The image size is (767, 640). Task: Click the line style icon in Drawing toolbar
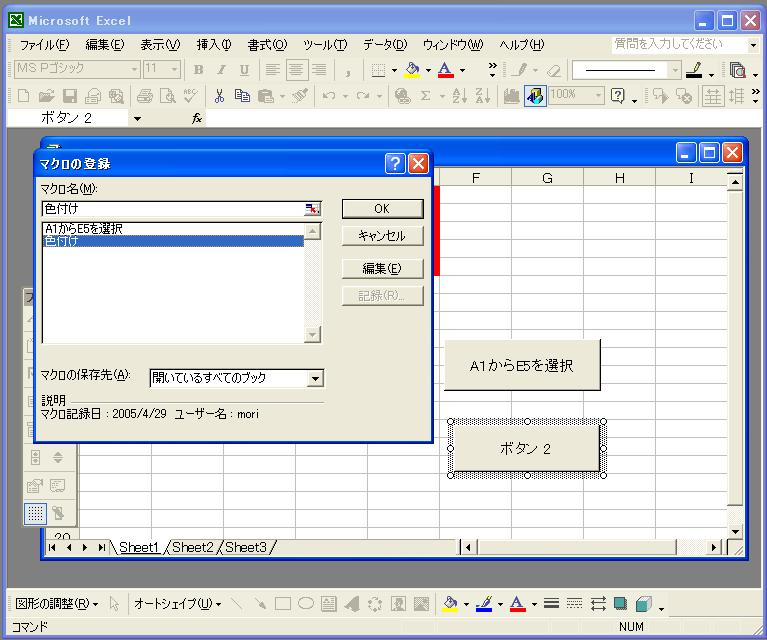pyautogui.click(x=551, y=604)
